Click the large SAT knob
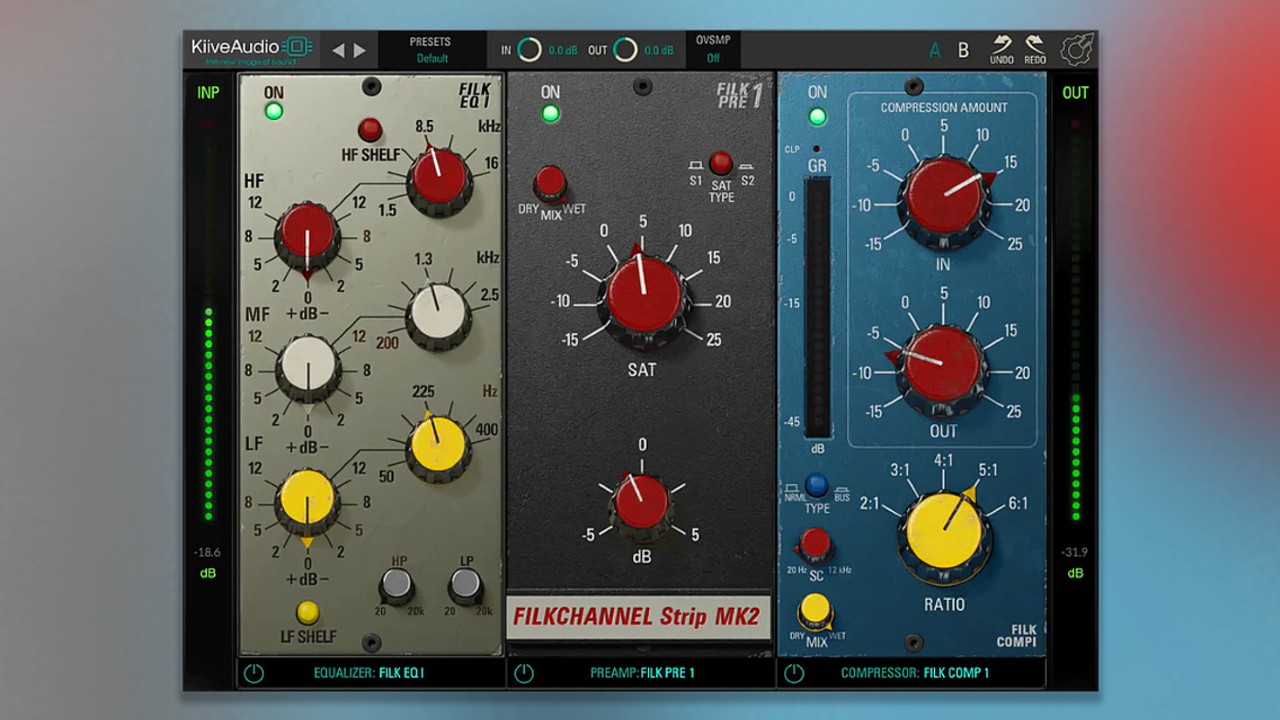Image resolution: width=1280 pixels, height=720 pixels. click(644, 298)
